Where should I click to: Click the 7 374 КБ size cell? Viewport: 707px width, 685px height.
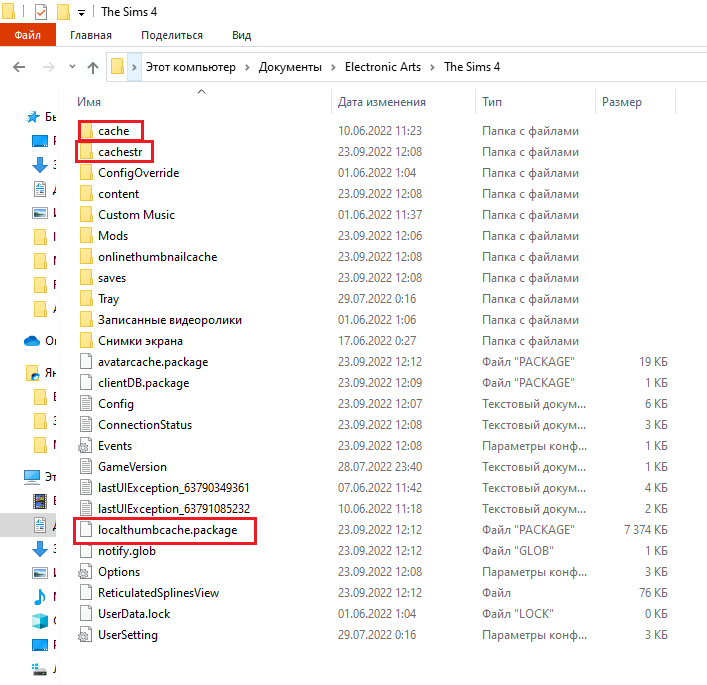646,530
